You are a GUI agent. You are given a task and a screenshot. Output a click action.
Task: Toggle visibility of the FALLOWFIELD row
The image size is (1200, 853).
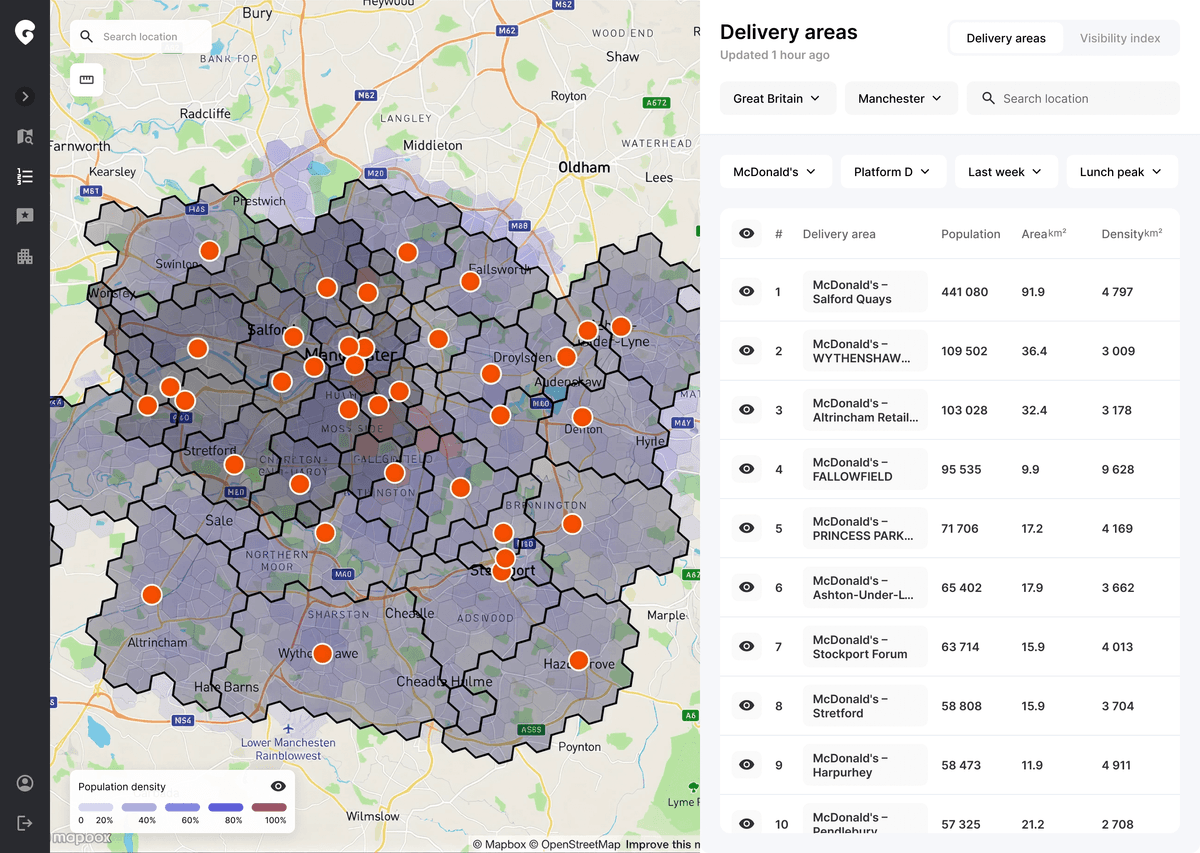pyautogui.click(x=746, y=469)
